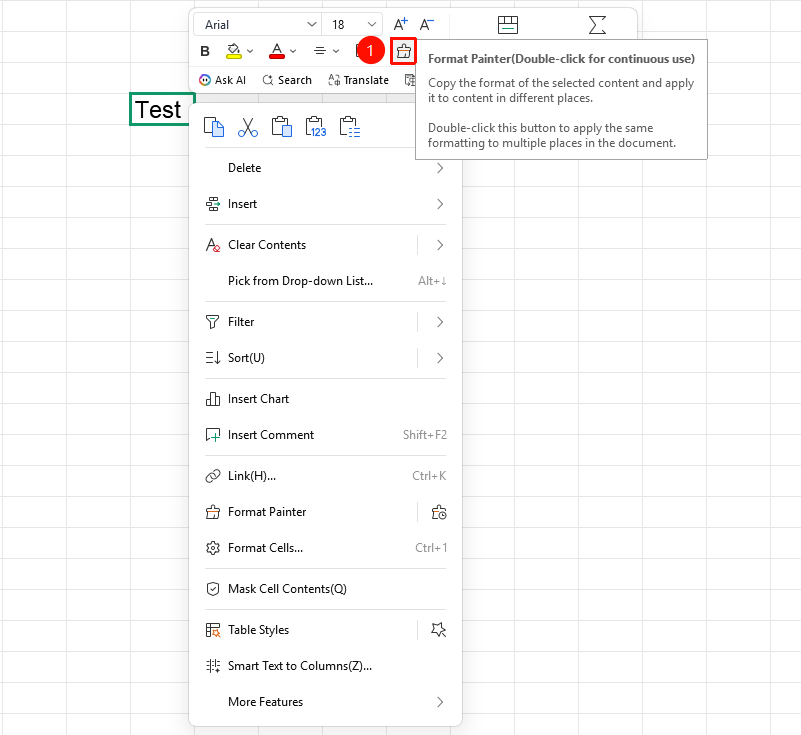Open Format Cells...
Viewport: 801px width, 735px height.
(325, 548)
